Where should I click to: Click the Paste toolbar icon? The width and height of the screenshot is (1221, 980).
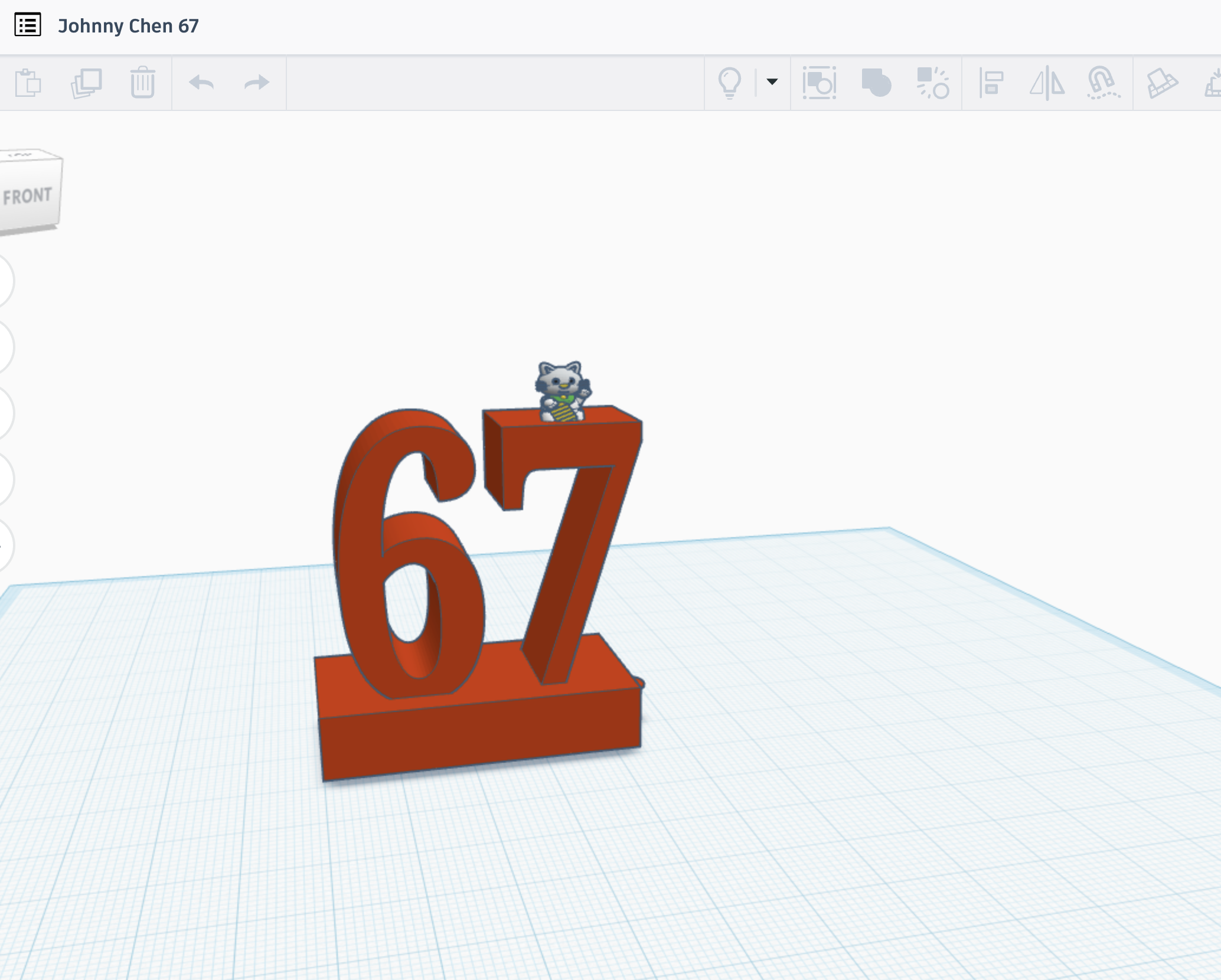28,83
